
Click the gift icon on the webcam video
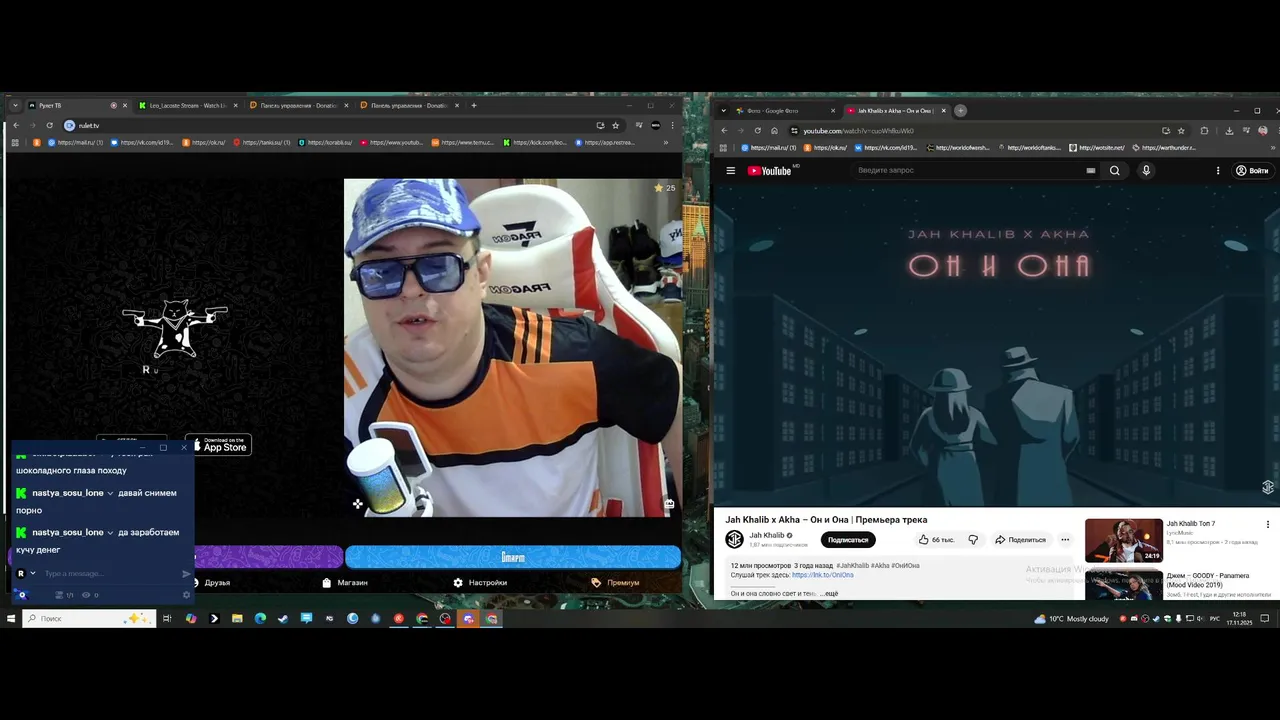click(669, 504)
